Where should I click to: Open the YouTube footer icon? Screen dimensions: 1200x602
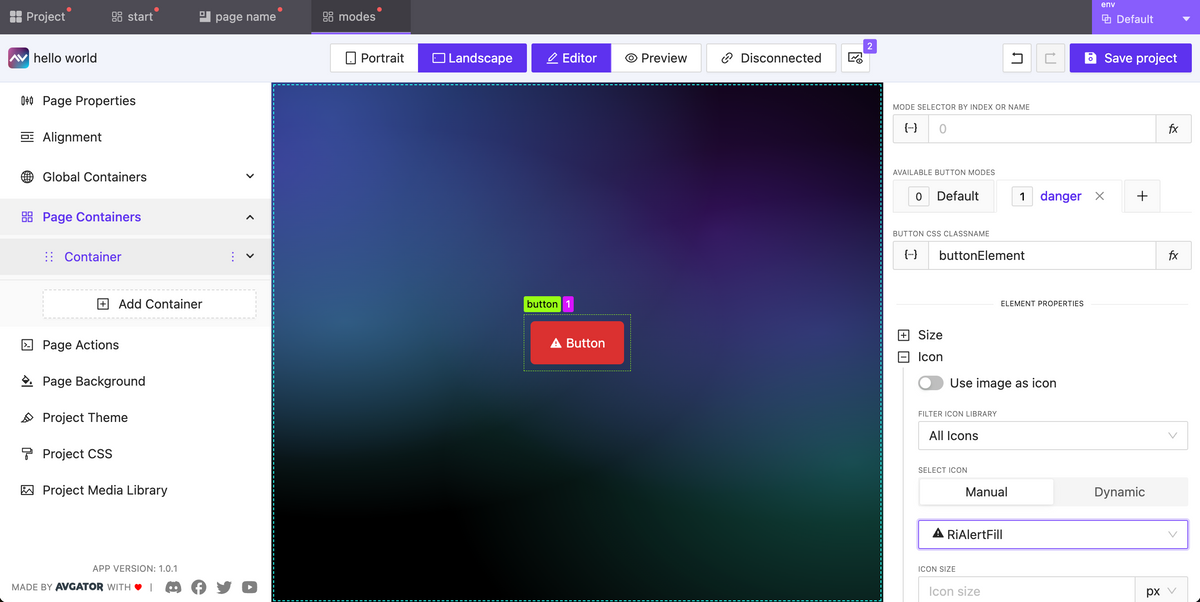[250, 587]
